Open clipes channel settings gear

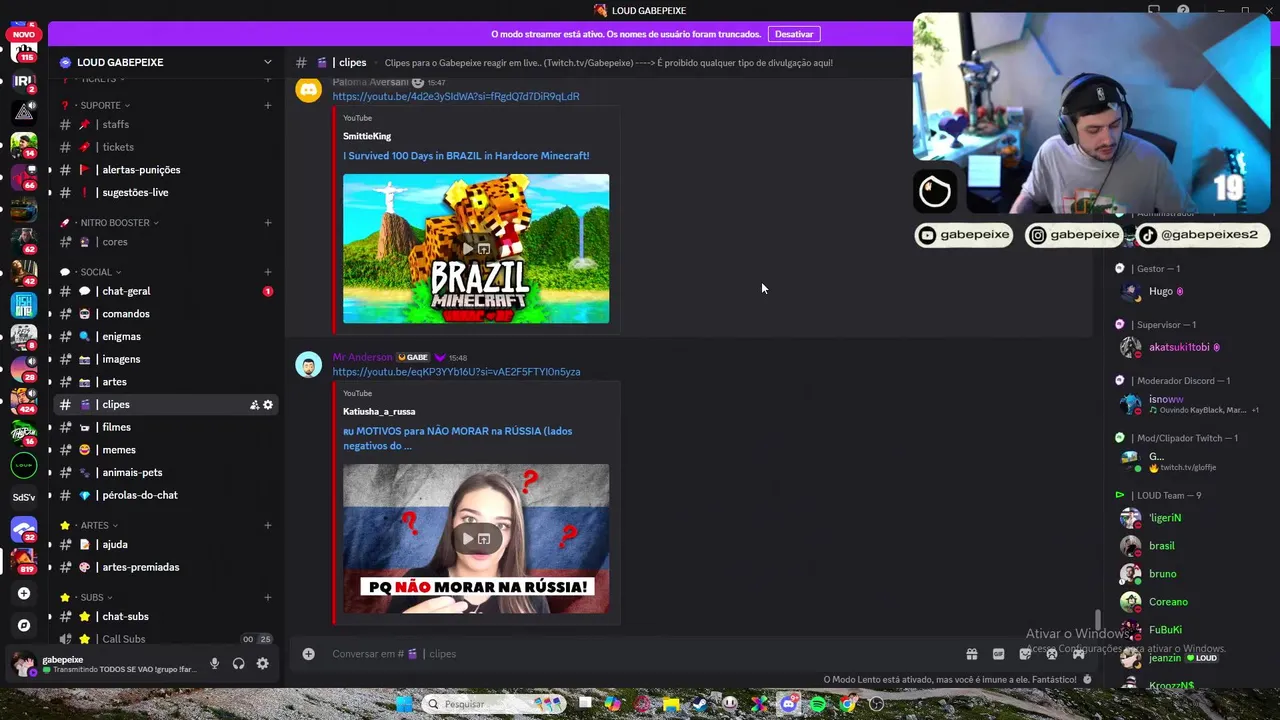click(268, 405)
